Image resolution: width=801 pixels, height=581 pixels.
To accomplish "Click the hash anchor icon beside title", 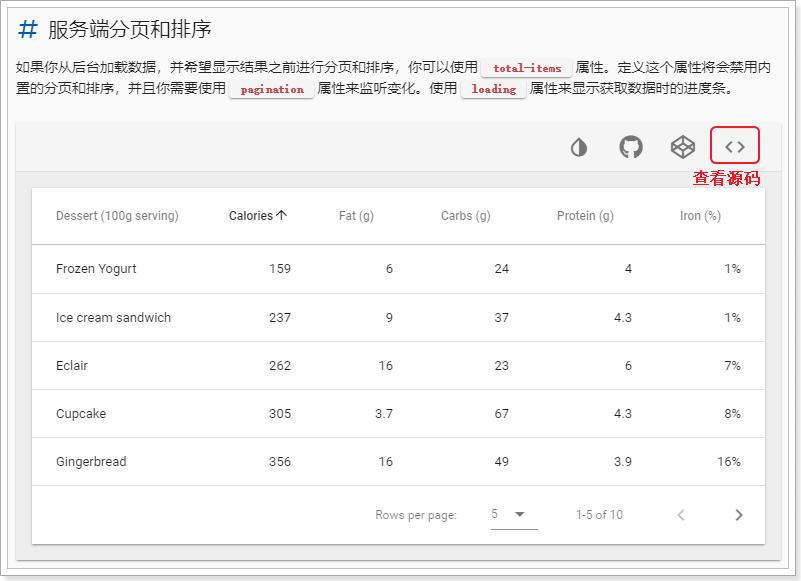I will [x=29, y=29].
